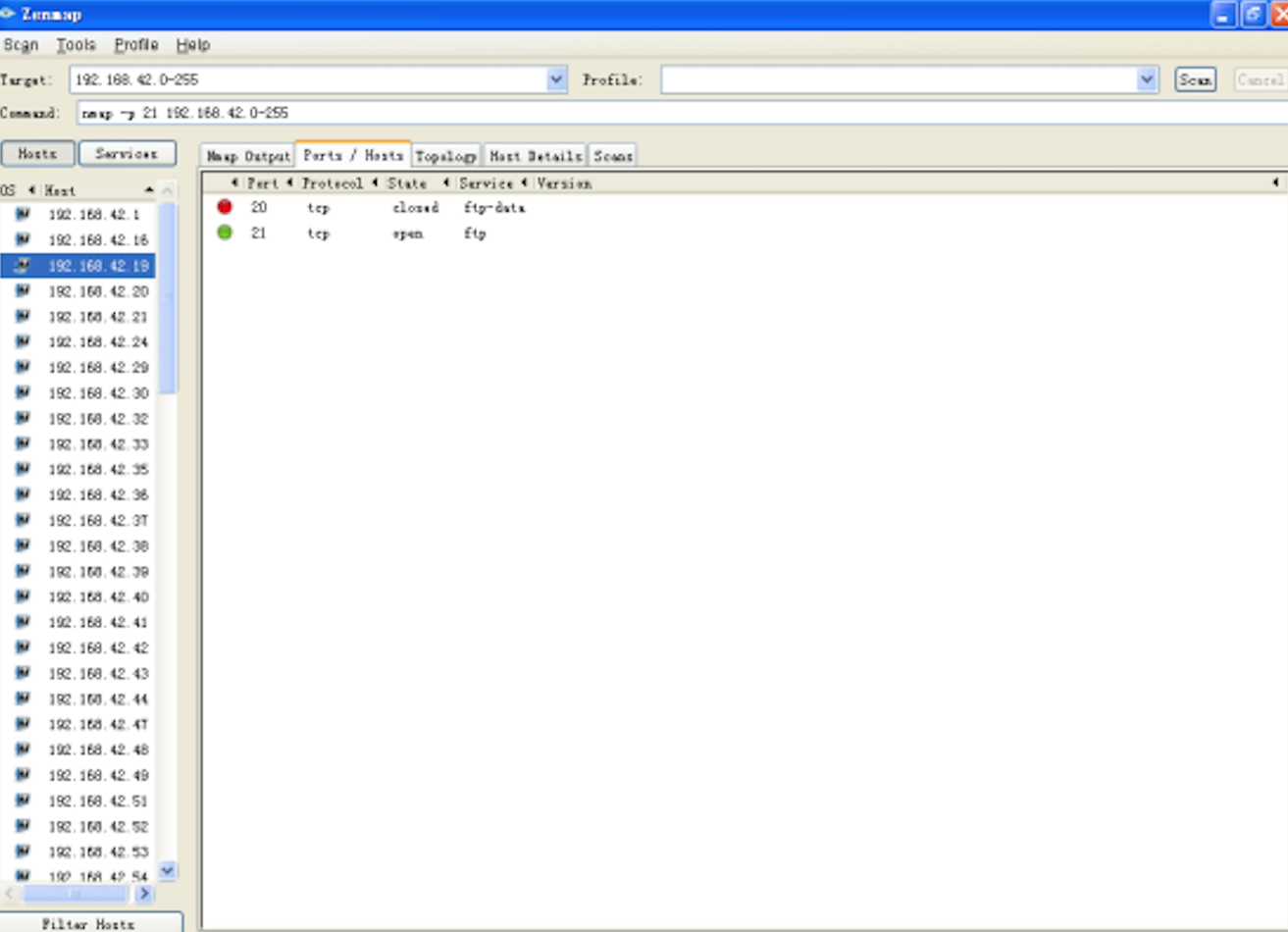Sort by the State column header
This screenshot has height=932, width=1288.
(x=407, y=183)
